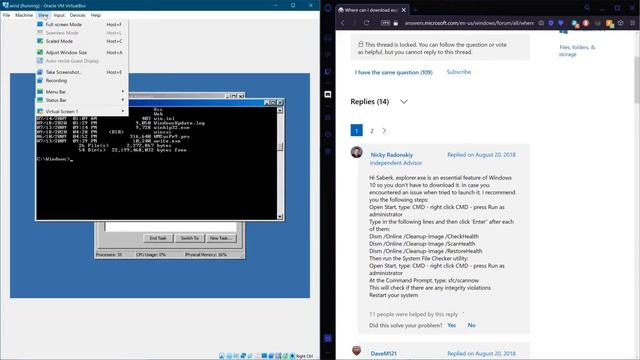Open VirtualBox Machine menu
This screenshot has width=640, height=360.
(x=24, y=15)
